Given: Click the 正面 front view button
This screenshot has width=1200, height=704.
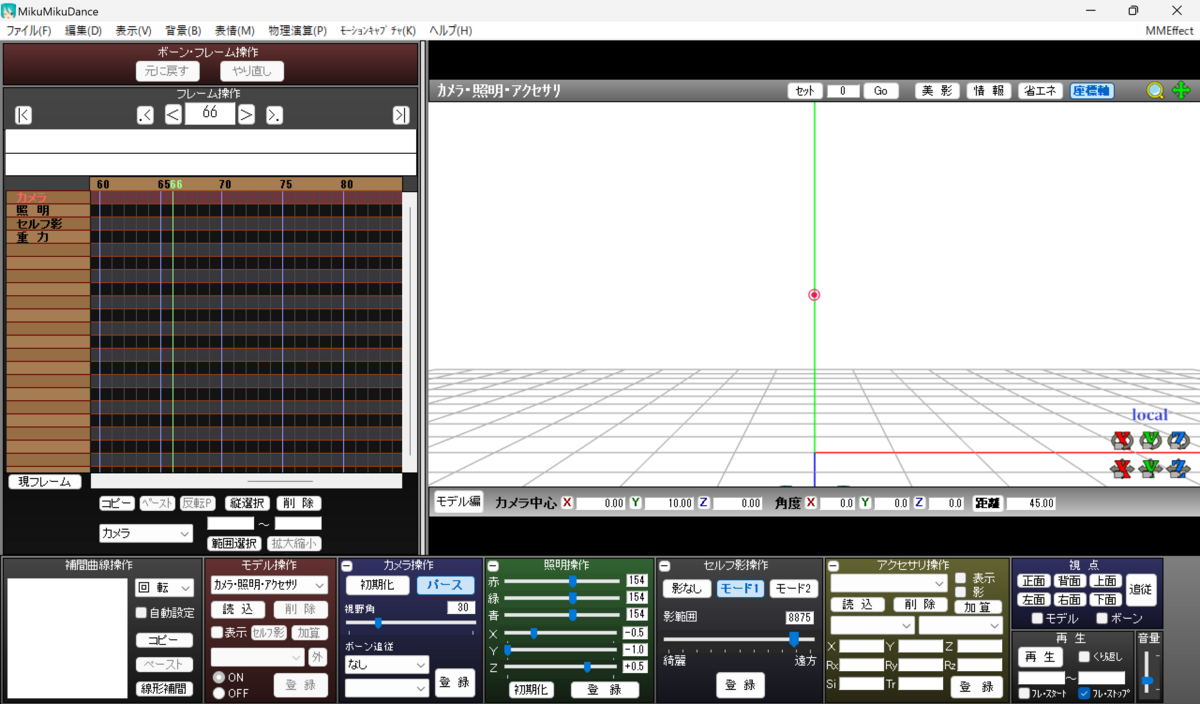Looking at the screenshot, I should point(1034,581).
